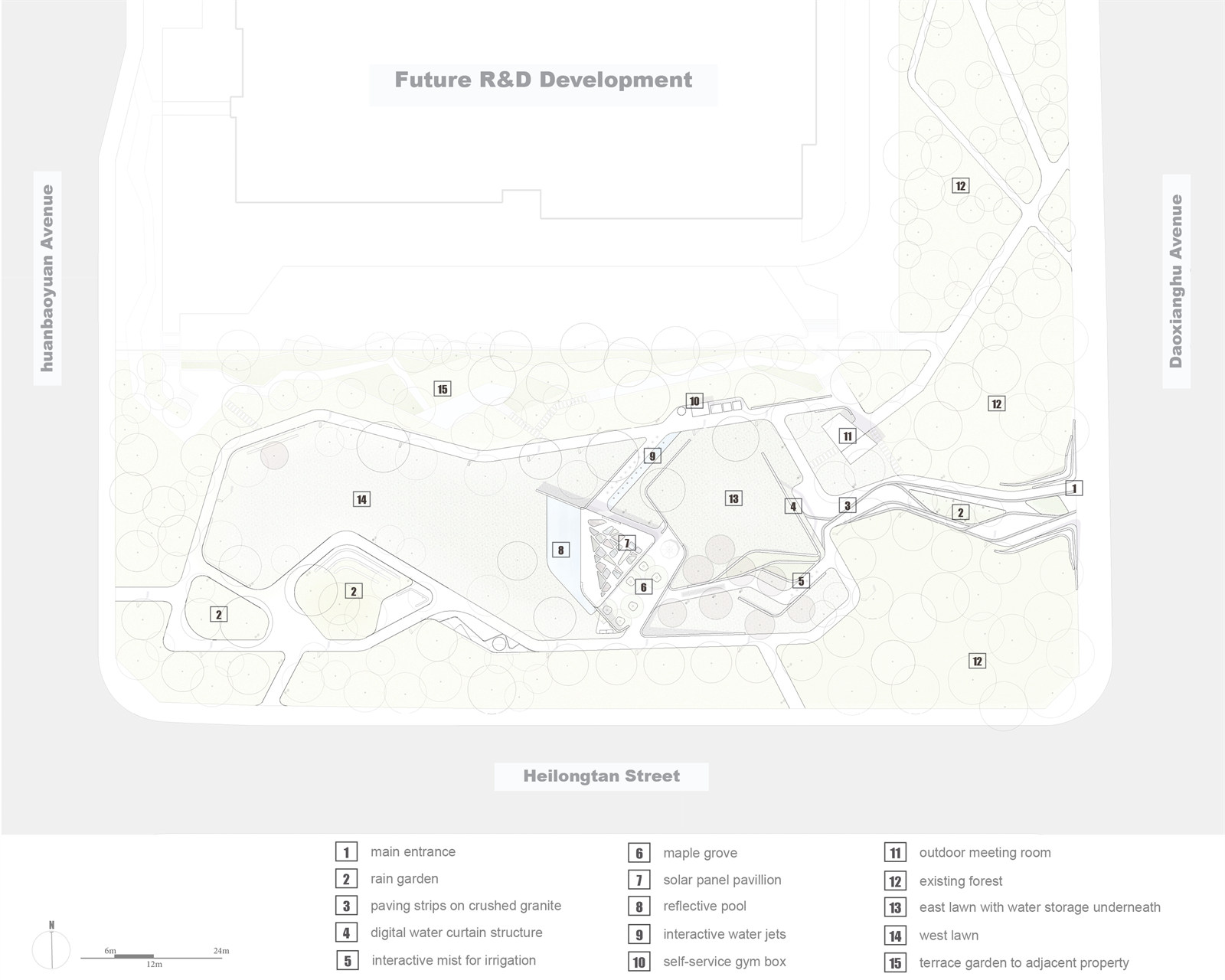Click marker 15 on the terrace garden
Image resolution: width=1225 pixels, height=980 pixels.
coord(442,389)
